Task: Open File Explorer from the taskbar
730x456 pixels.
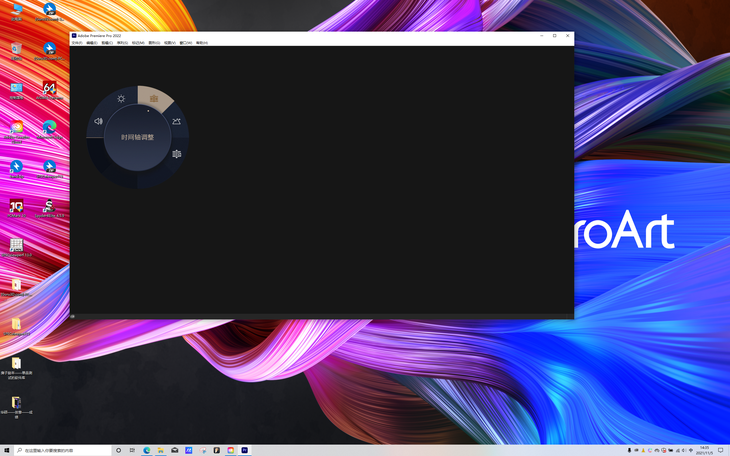Action: [x=161, y=450]
